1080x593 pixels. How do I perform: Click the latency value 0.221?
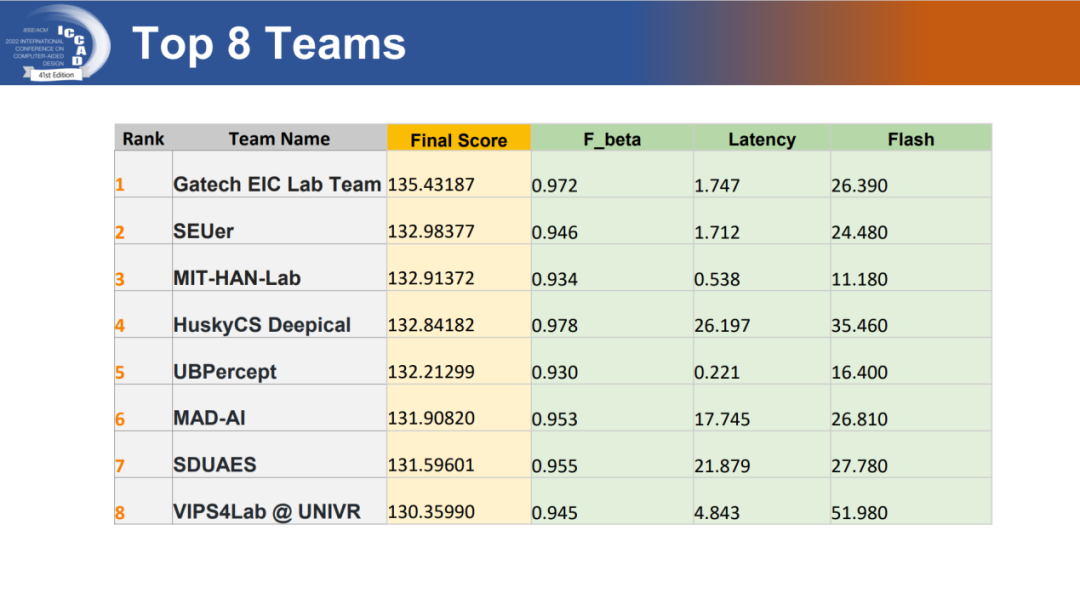[x=717, y=372]
